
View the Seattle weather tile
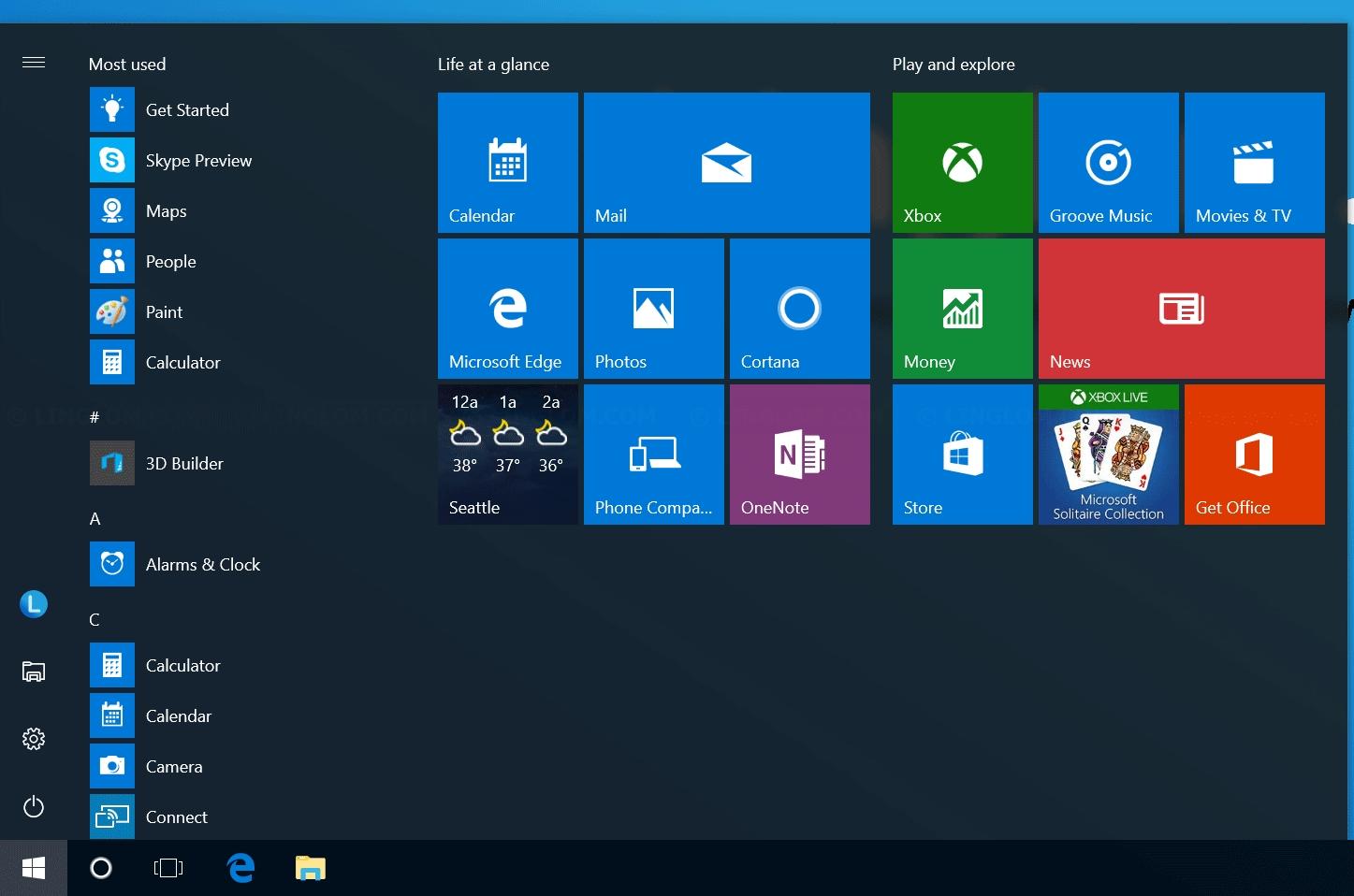tap(507, 455)
